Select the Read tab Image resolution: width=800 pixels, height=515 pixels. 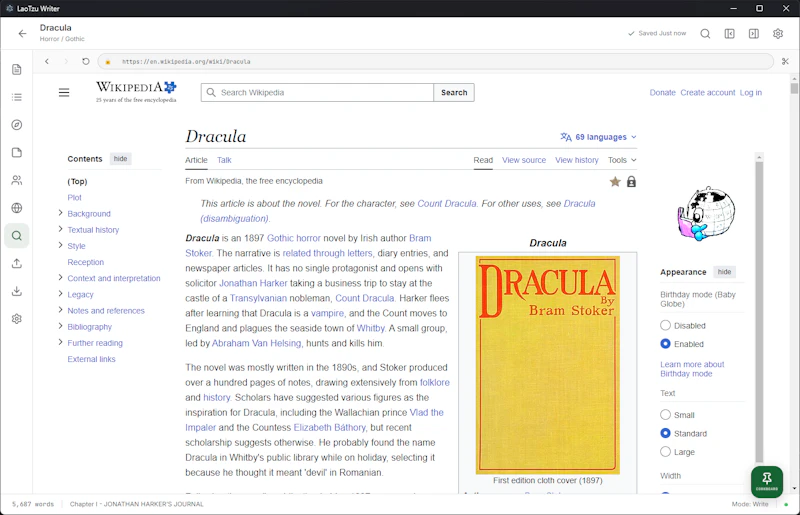pyautogui.click(x=483, y=160)
